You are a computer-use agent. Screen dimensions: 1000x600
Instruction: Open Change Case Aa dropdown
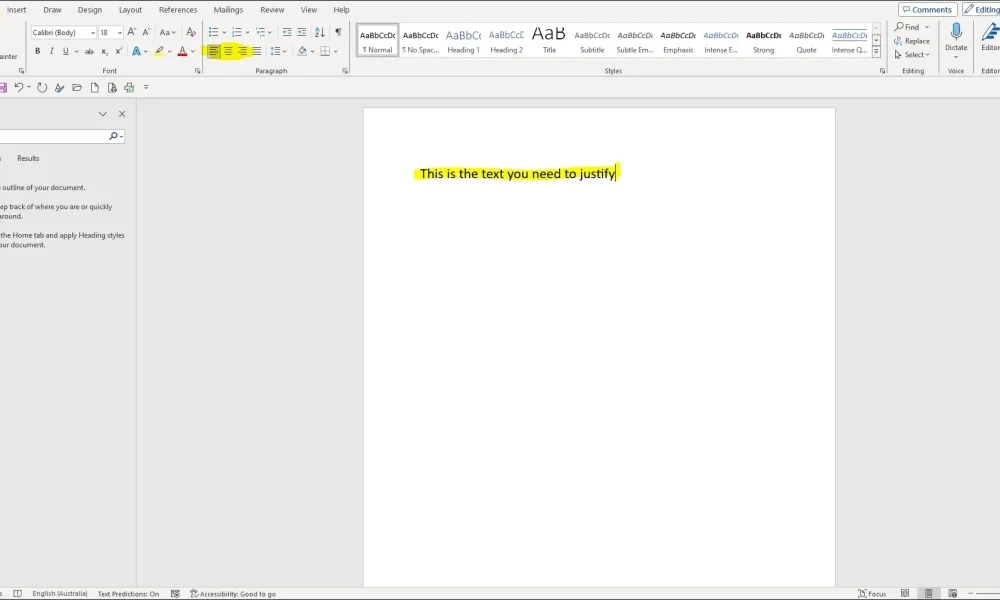[167, 32]
